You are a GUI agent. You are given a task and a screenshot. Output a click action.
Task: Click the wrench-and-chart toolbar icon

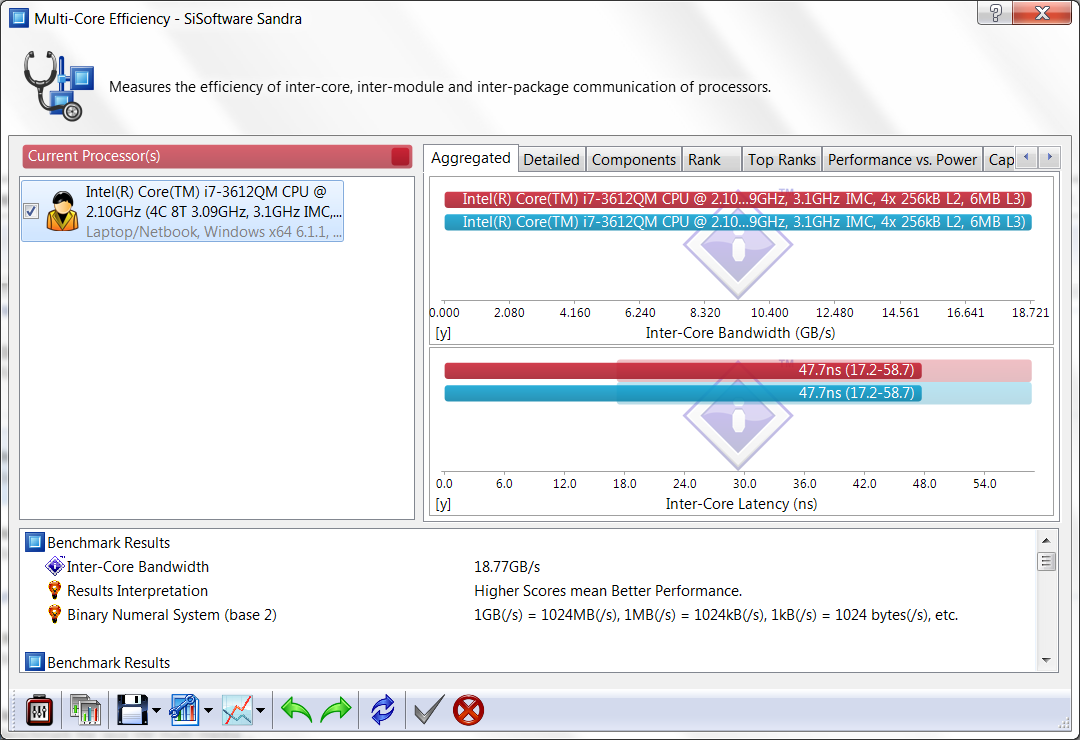click(184, 710)
